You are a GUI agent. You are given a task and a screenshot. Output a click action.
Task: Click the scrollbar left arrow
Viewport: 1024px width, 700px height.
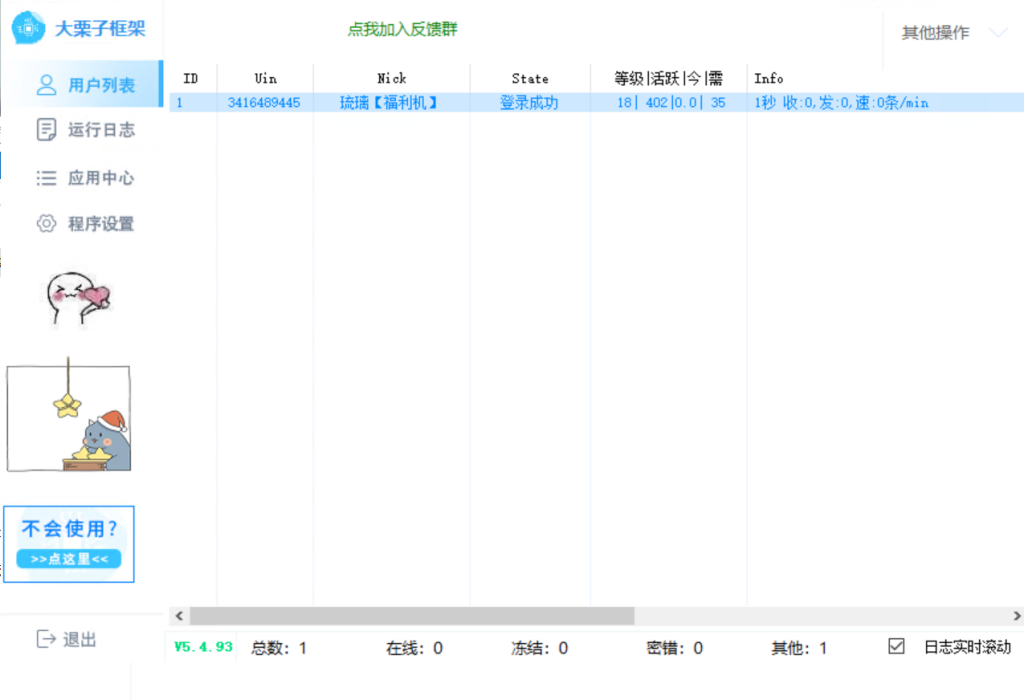tap(179, 616)
